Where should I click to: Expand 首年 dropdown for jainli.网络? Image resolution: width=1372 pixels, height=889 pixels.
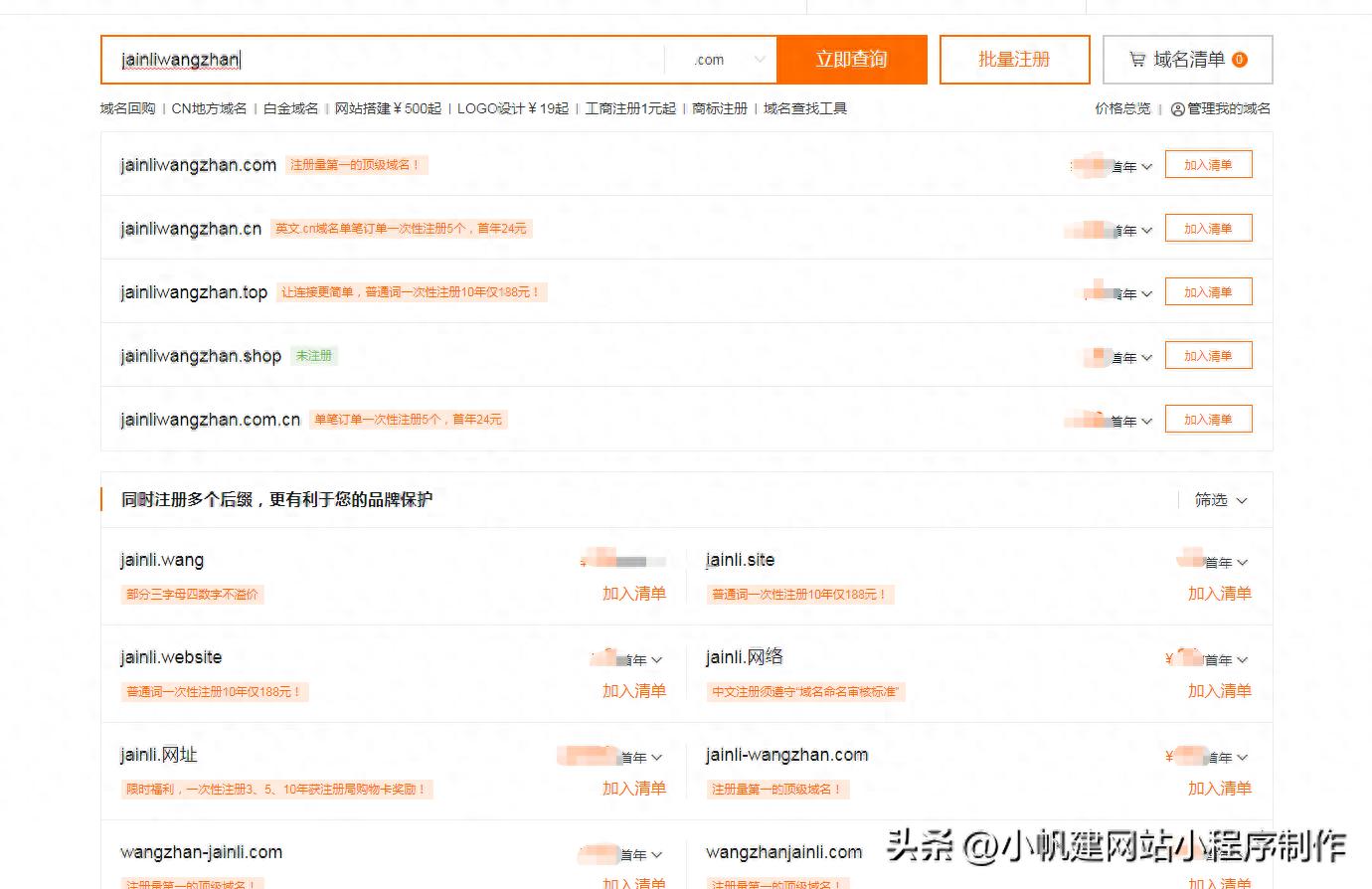click(x=1227, y=660)
